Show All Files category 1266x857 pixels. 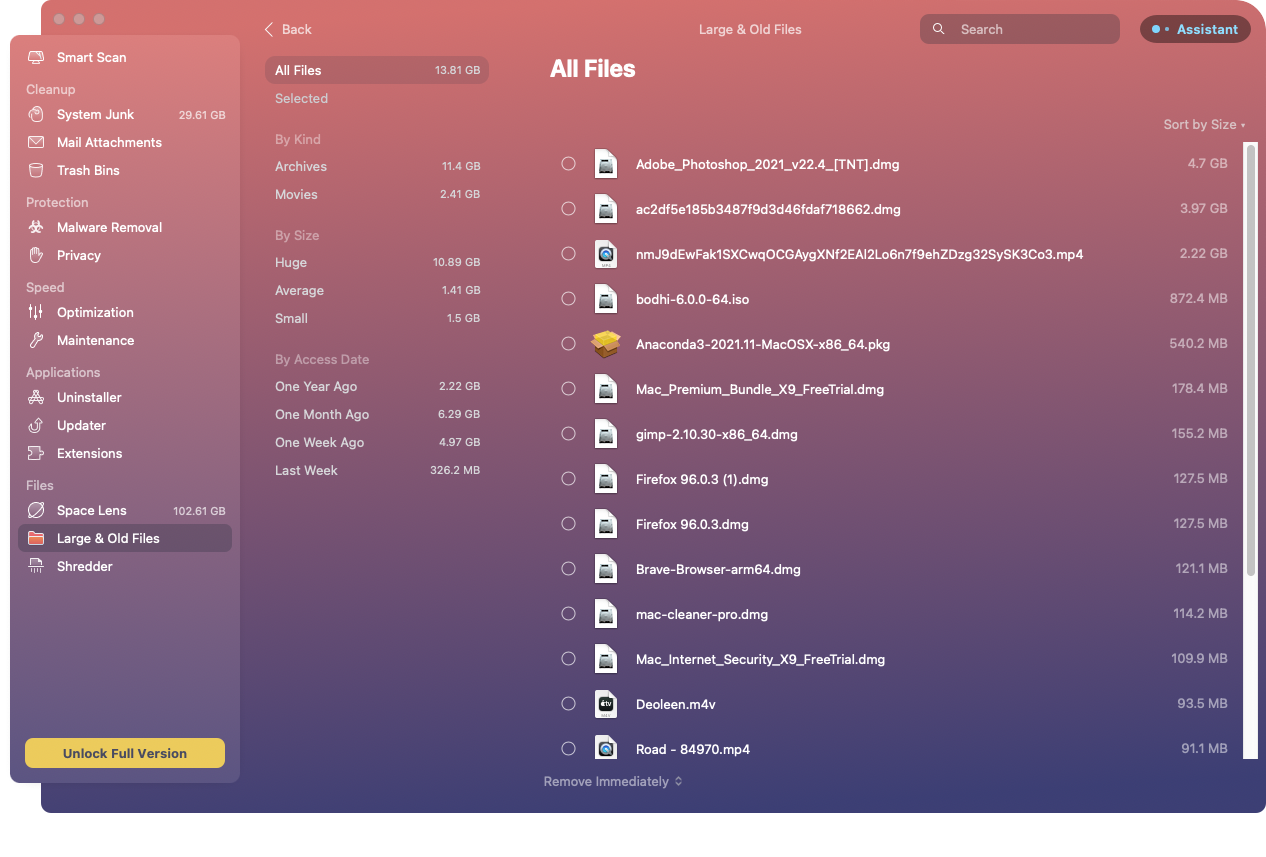[377, 71]
